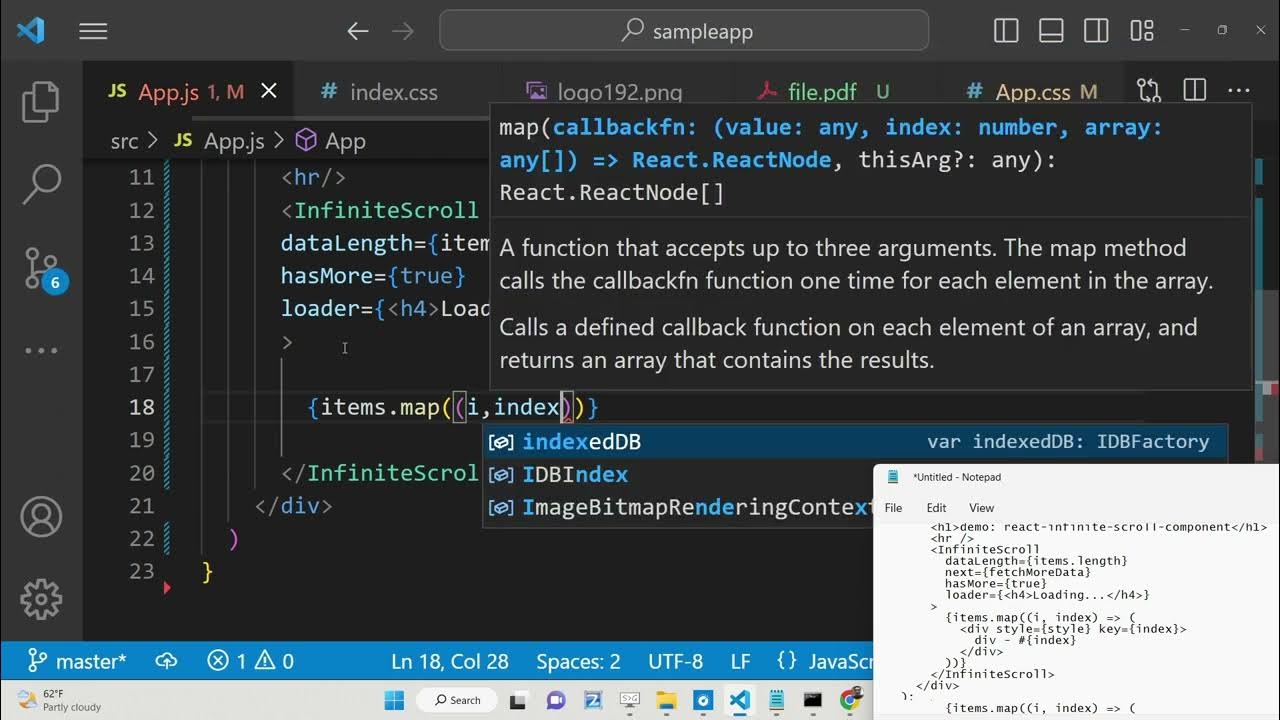1280x720 pixels.
Task: Select the IDBIndex autocomplete suggestion
Action: [x=575, y=475]
